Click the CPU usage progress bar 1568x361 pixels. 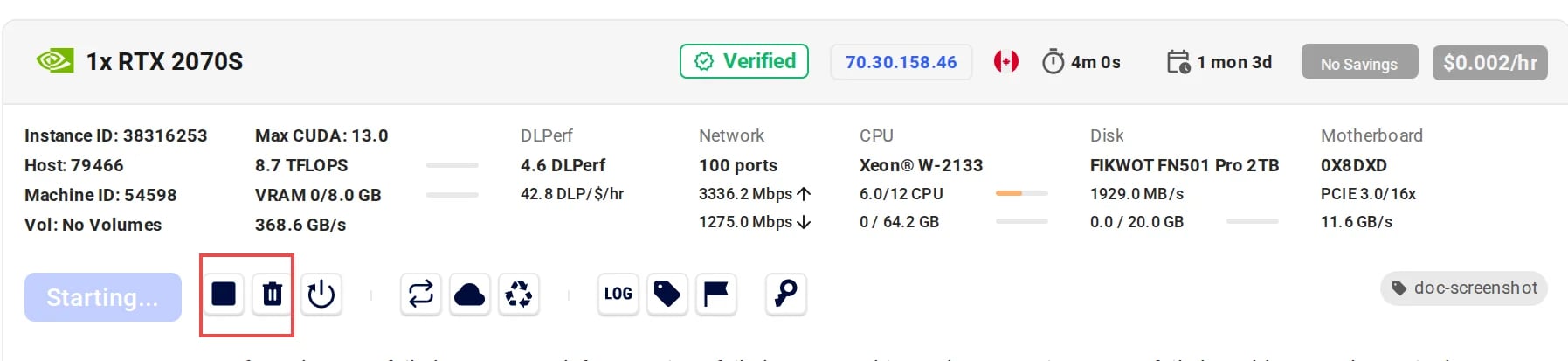[1022, 193]
